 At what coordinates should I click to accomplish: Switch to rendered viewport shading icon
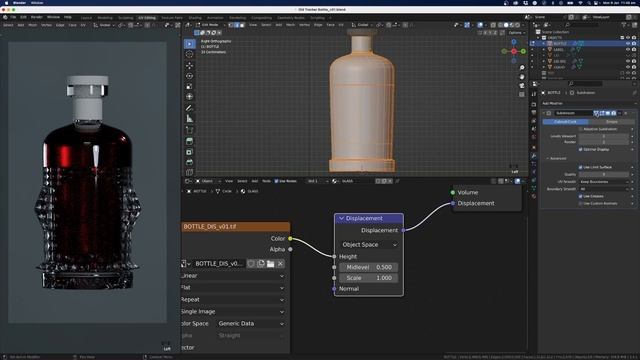pos(518,25)
